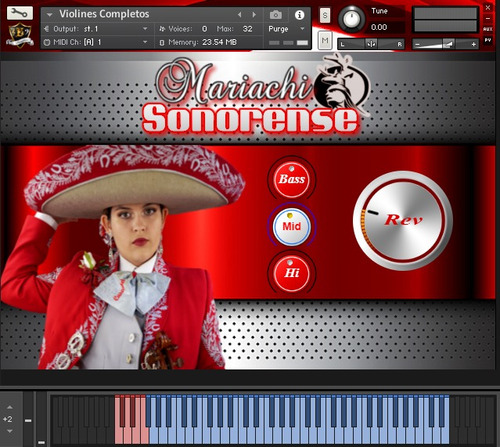Minimize instrument view with minus button
The image size is (500, 447).
click(x=488, y=19)
